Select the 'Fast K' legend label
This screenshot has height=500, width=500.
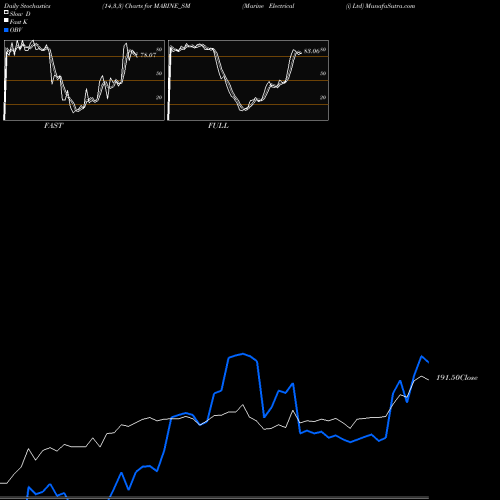(19, 22)
